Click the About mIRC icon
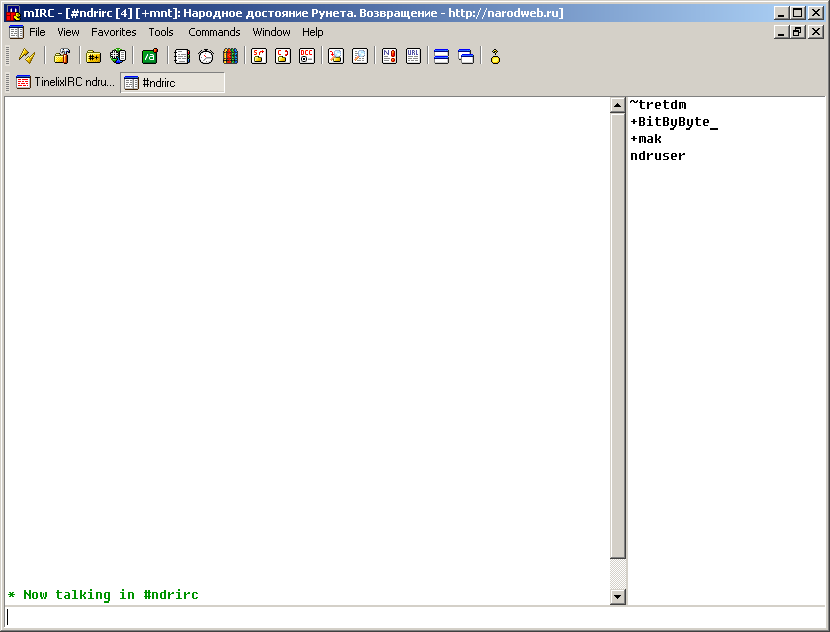Screen dimensions: 830x632 point(495,57)
